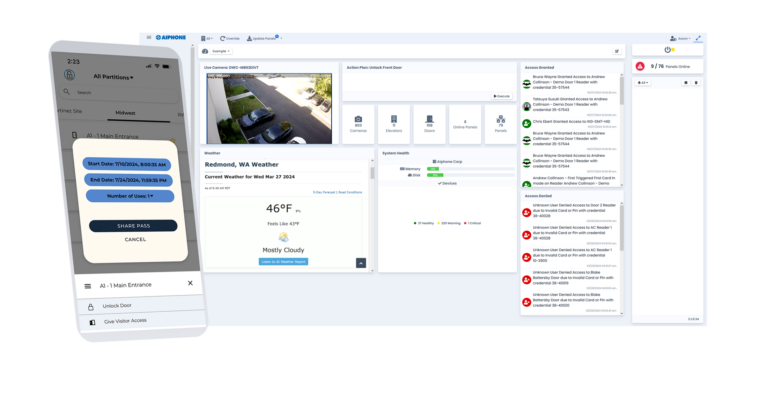This screenshot has width=768, height=403.
Task: Close the AI - 1 Main Entrance sheet
Action: point(190,283)
